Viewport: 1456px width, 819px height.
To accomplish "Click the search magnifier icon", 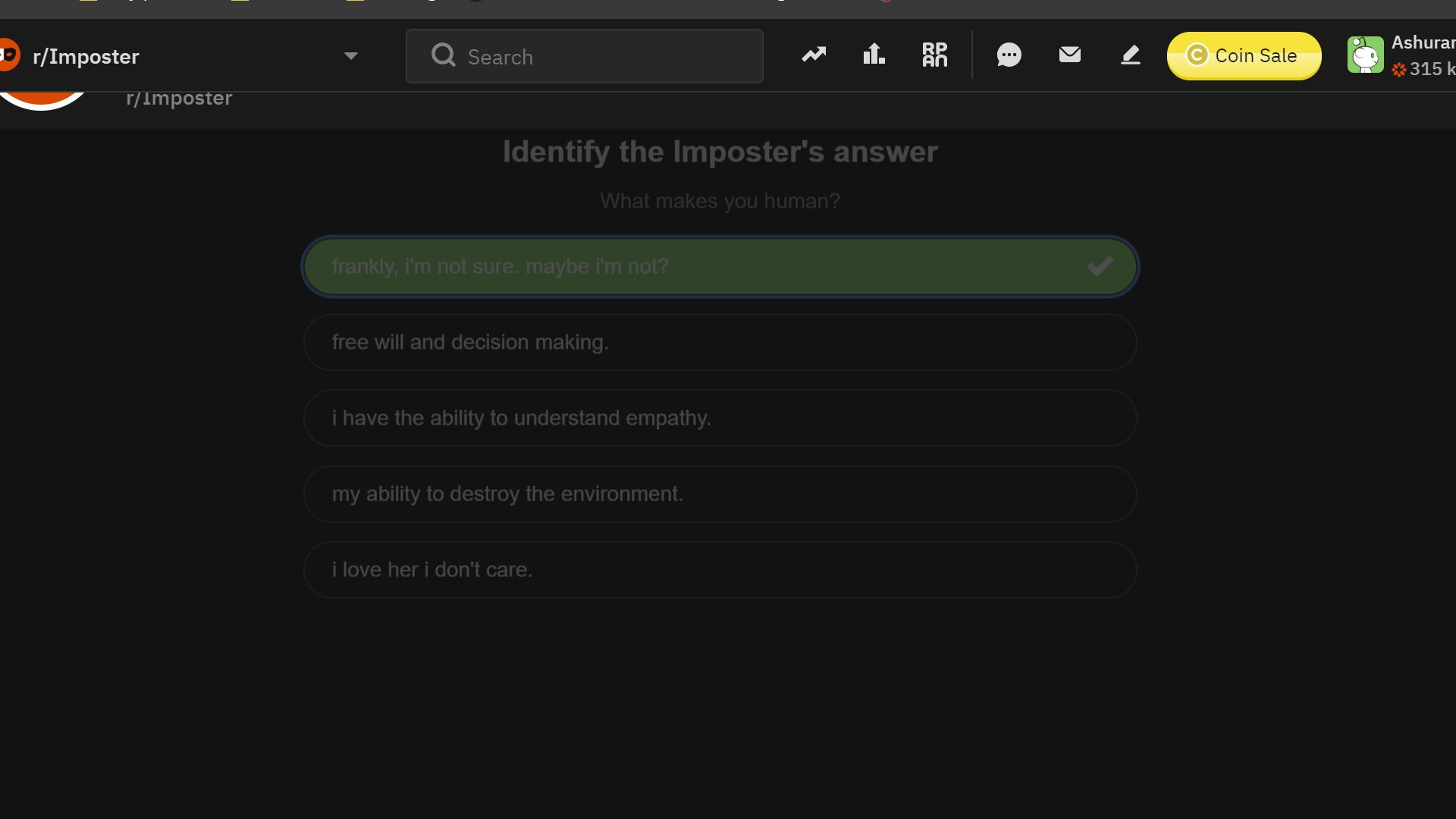I will coord(444,55).
